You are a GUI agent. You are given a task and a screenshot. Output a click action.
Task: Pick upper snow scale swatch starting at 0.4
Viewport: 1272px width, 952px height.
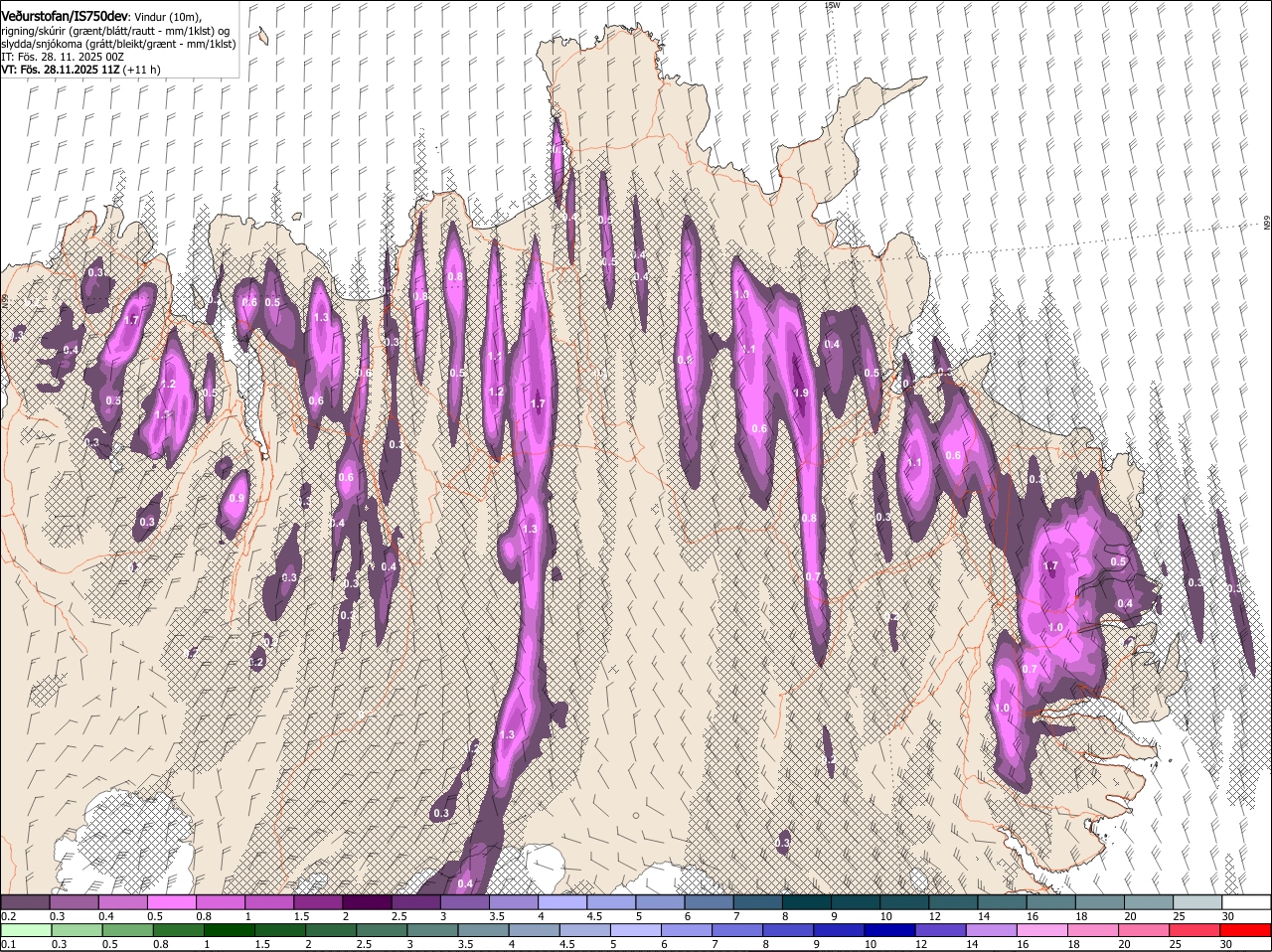122,902
